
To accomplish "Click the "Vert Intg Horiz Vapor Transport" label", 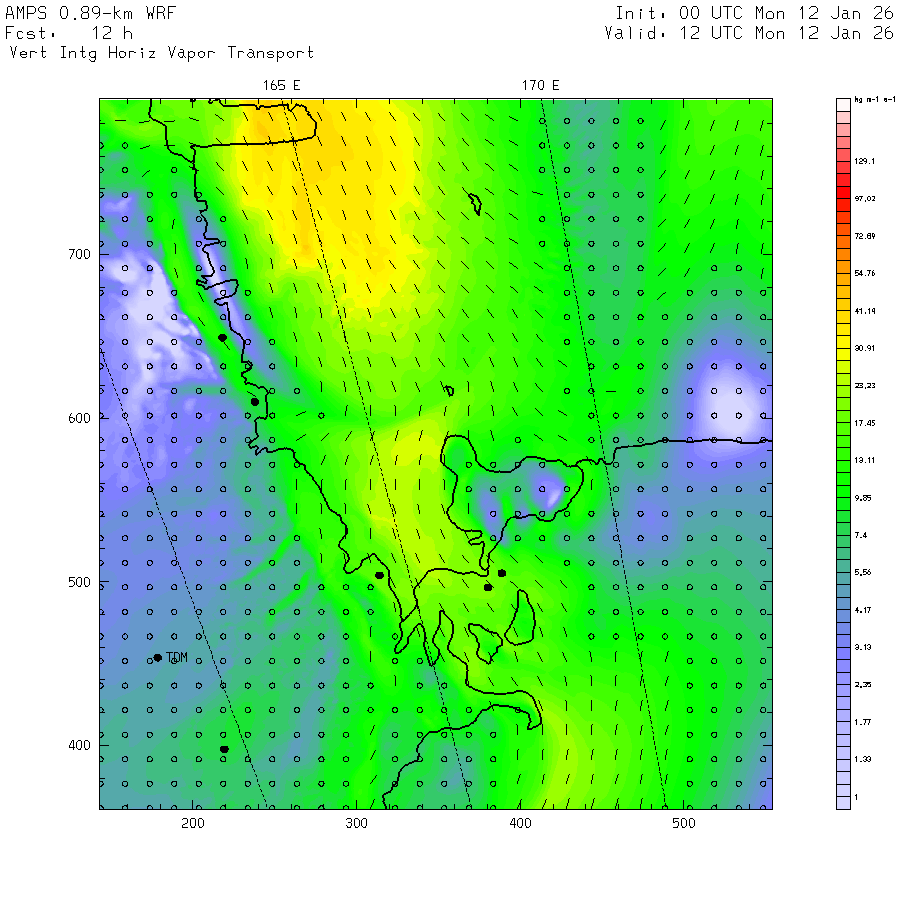I will click(162, 53).
